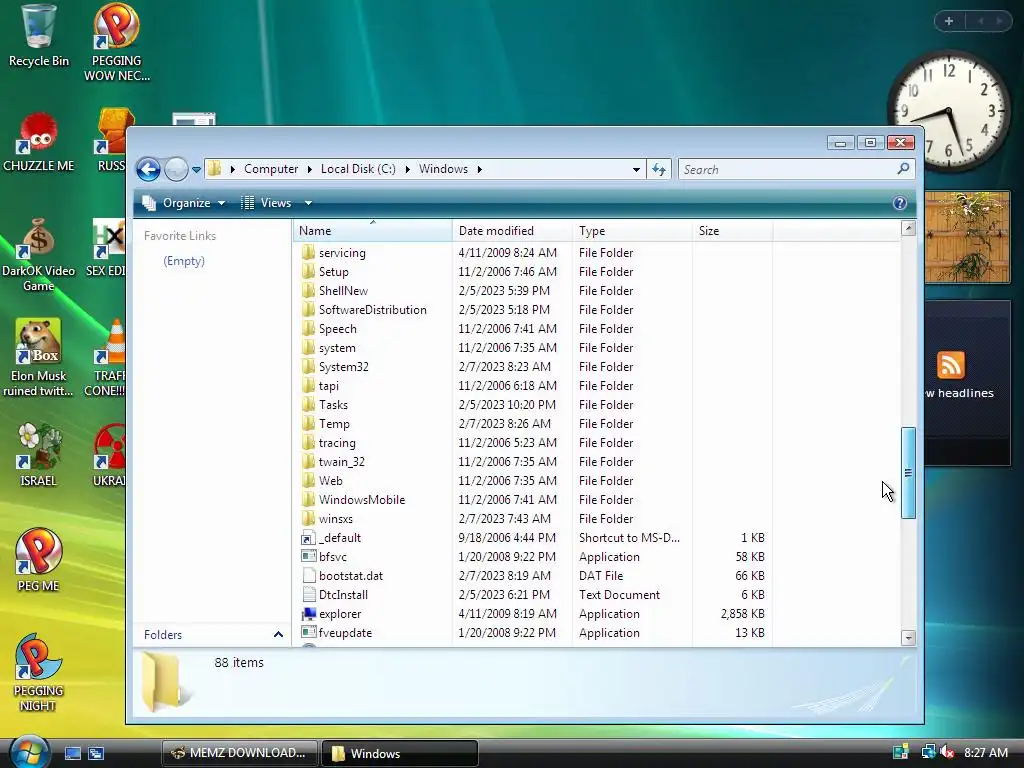Image resolution: width=1024 pixels, height=768 pixels.
Task: Click the Start orb on taskbar
Action: click(29, 752)
